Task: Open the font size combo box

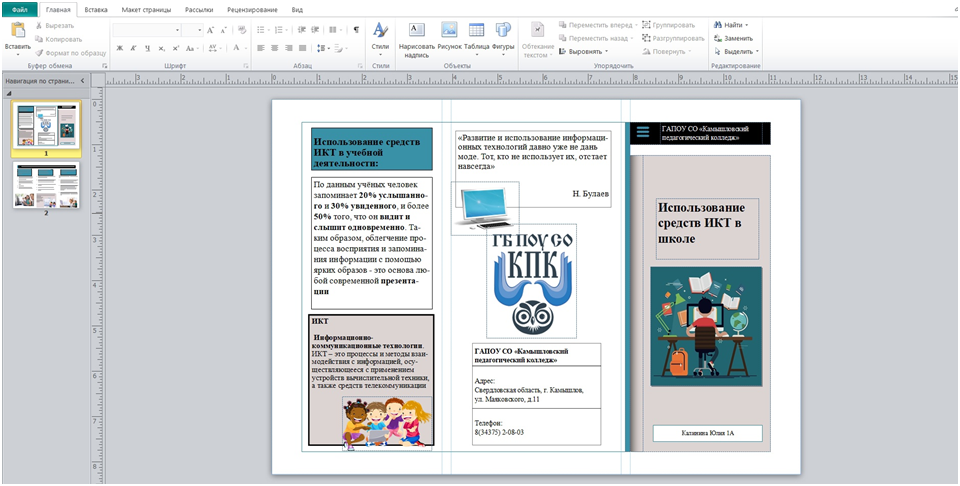Action: [x=192, y=29]
